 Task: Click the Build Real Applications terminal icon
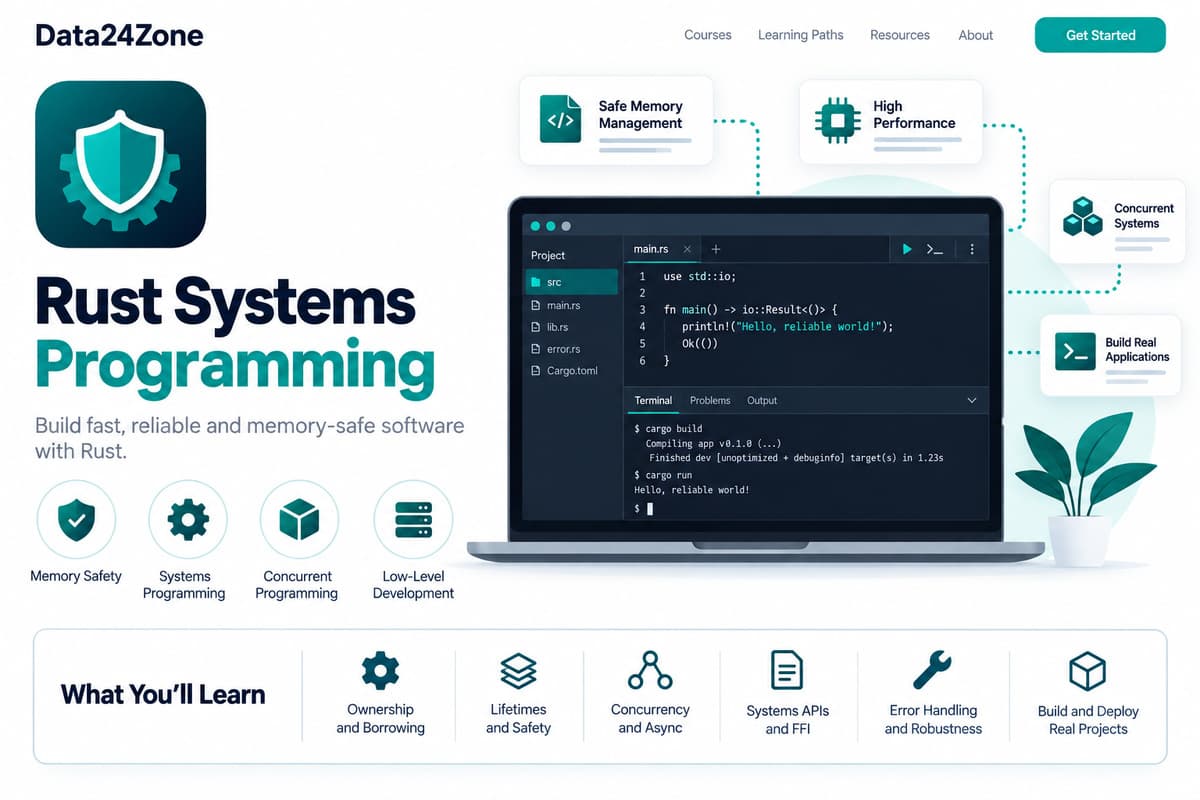tap(1075, 351)
